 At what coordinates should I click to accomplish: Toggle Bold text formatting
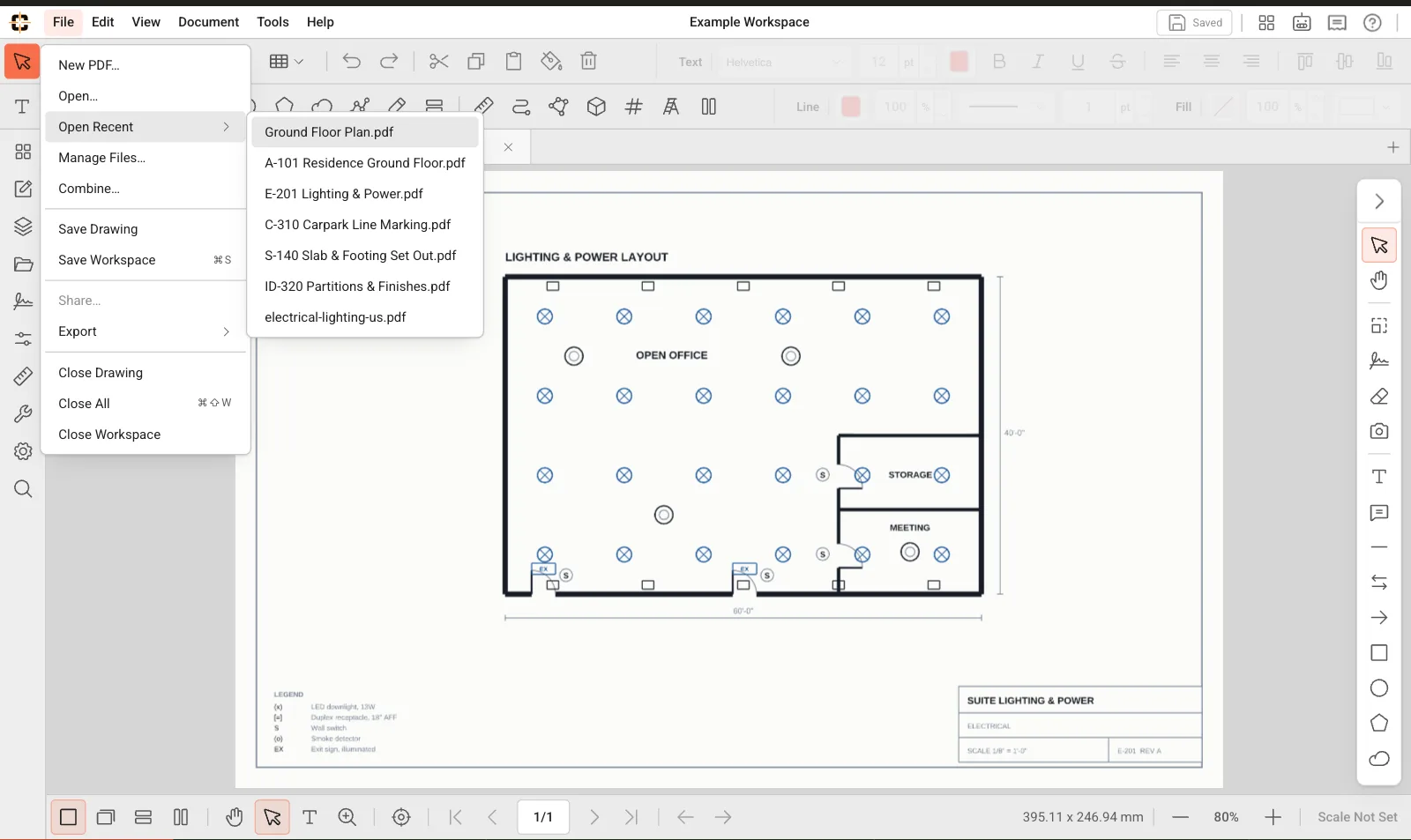(x=999, y=62)
